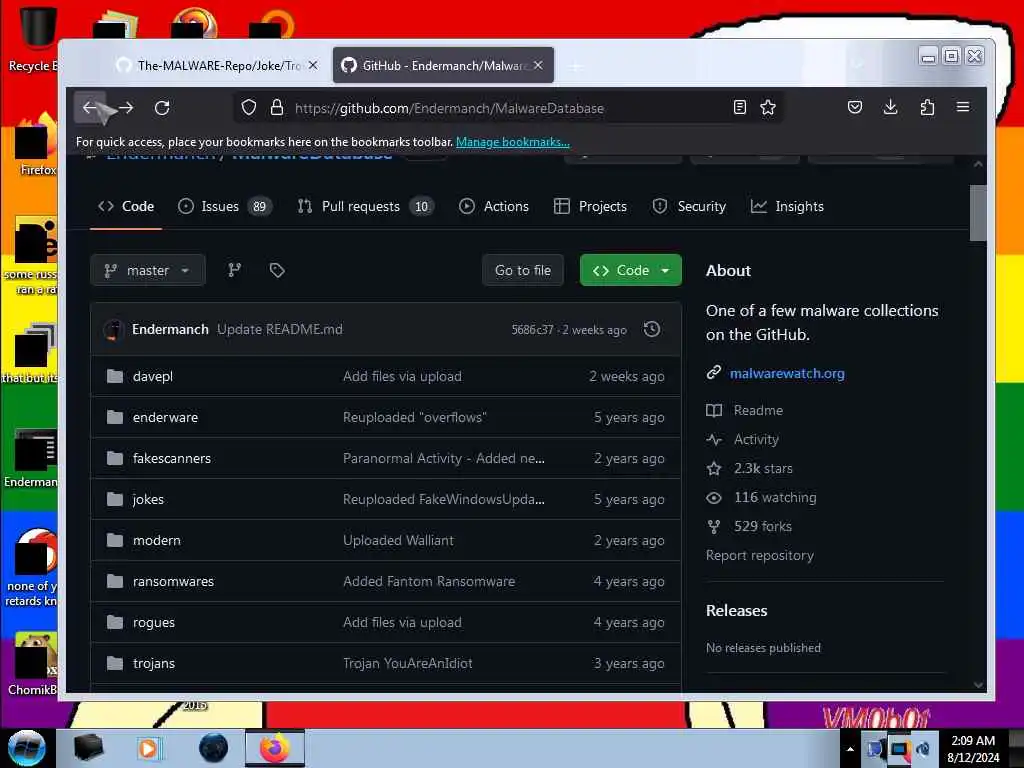The height and width of the screenshot is (768, 1024).
Task: Open the tracking protection shield icon
Action: point(249,108)
